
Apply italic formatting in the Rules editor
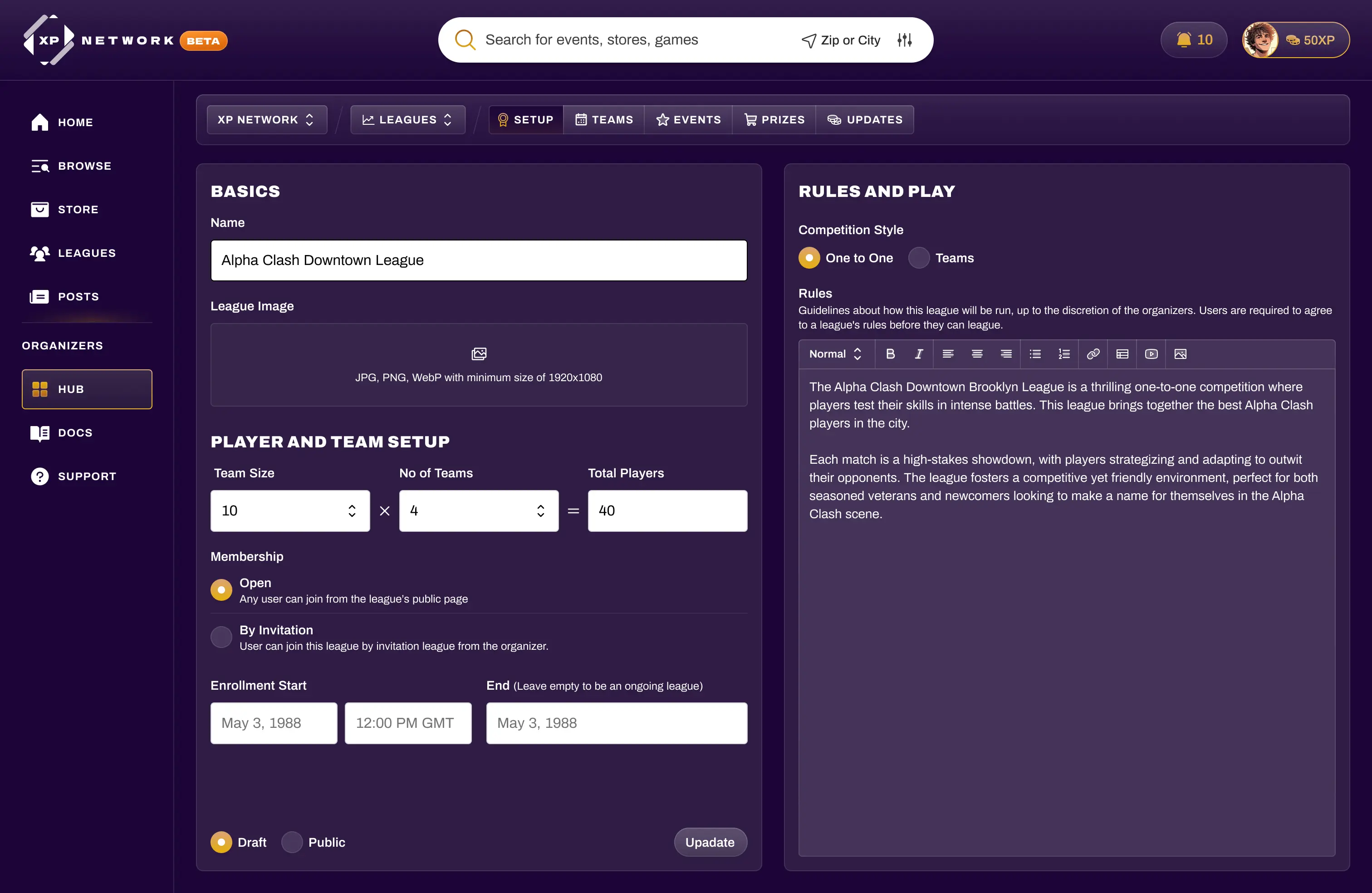[x=920, y=354]
